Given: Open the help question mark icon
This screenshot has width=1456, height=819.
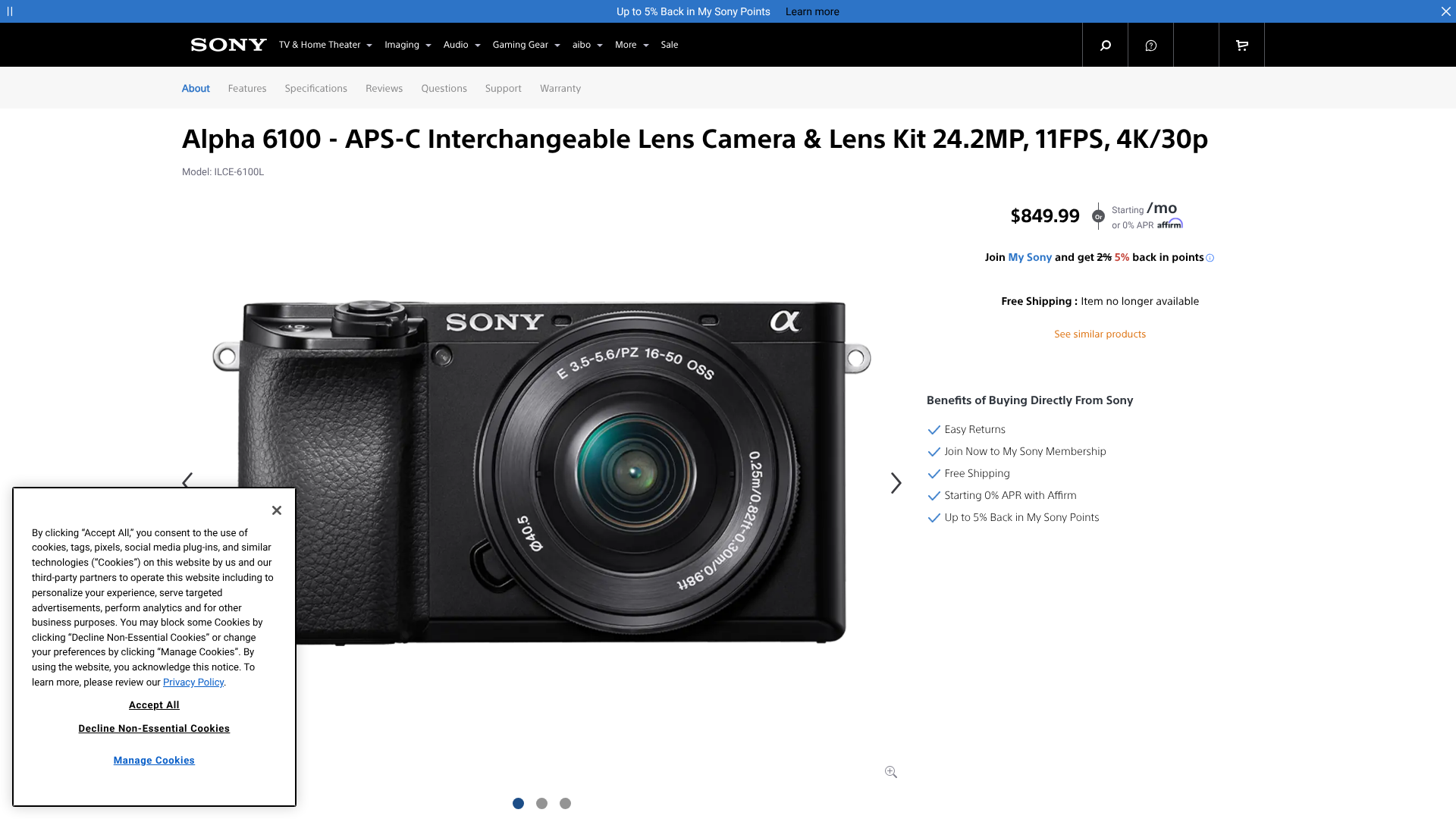Looking at the screenshot, I should (1150, 45).
